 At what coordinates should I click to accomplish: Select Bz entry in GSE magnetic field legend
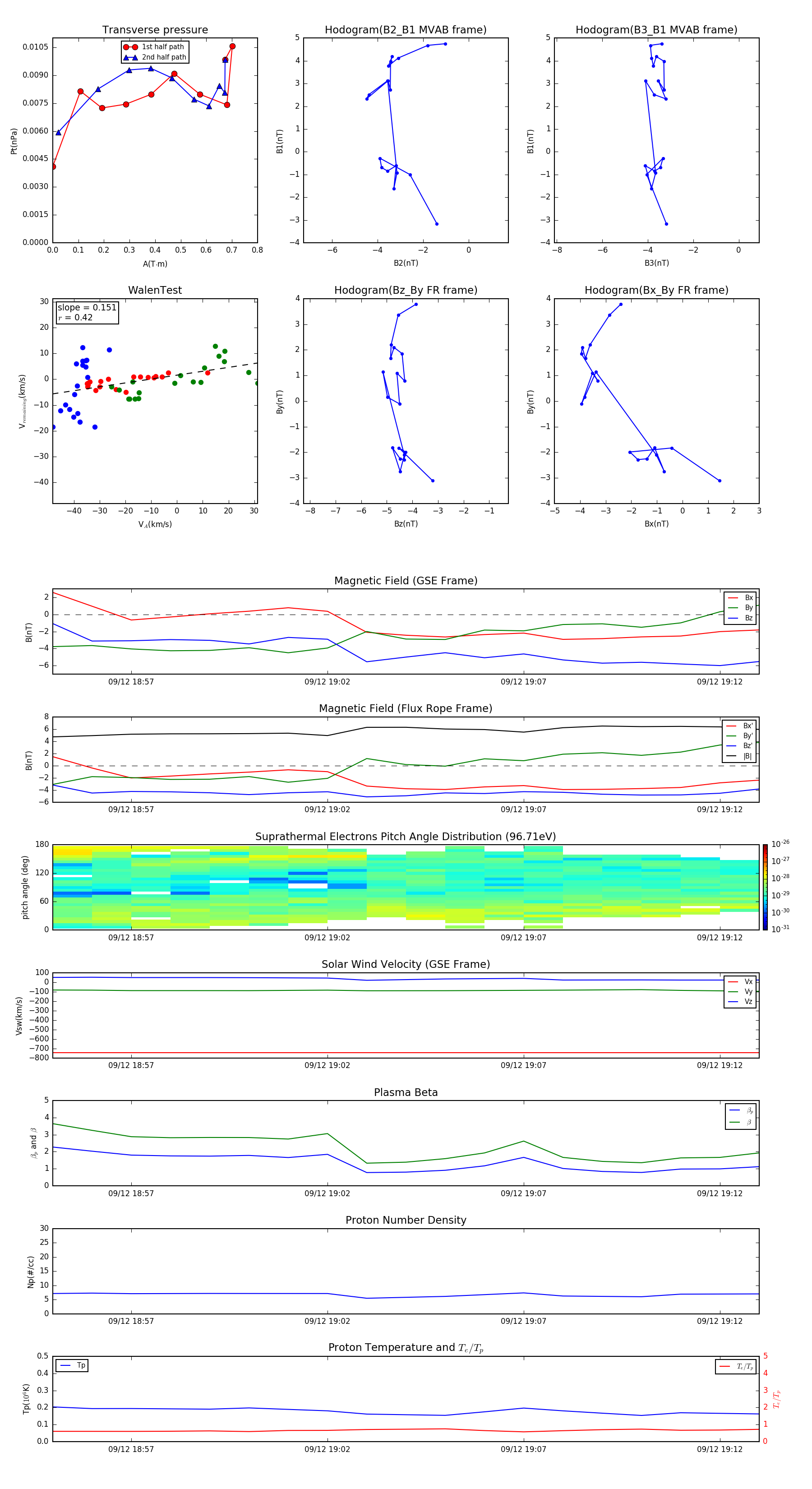(x=740, y=619)
